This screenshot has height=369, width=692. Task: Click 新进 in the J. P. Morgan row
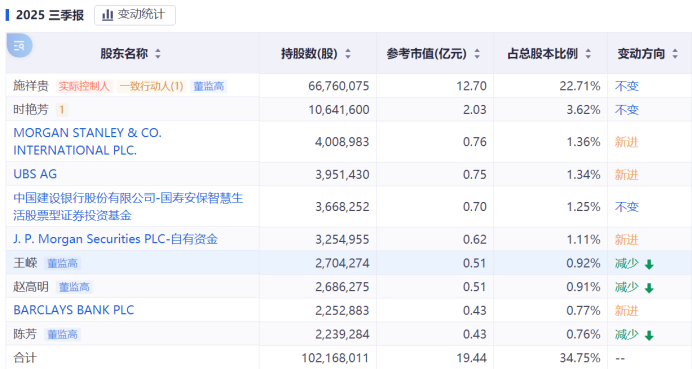(x=627, y=240)
